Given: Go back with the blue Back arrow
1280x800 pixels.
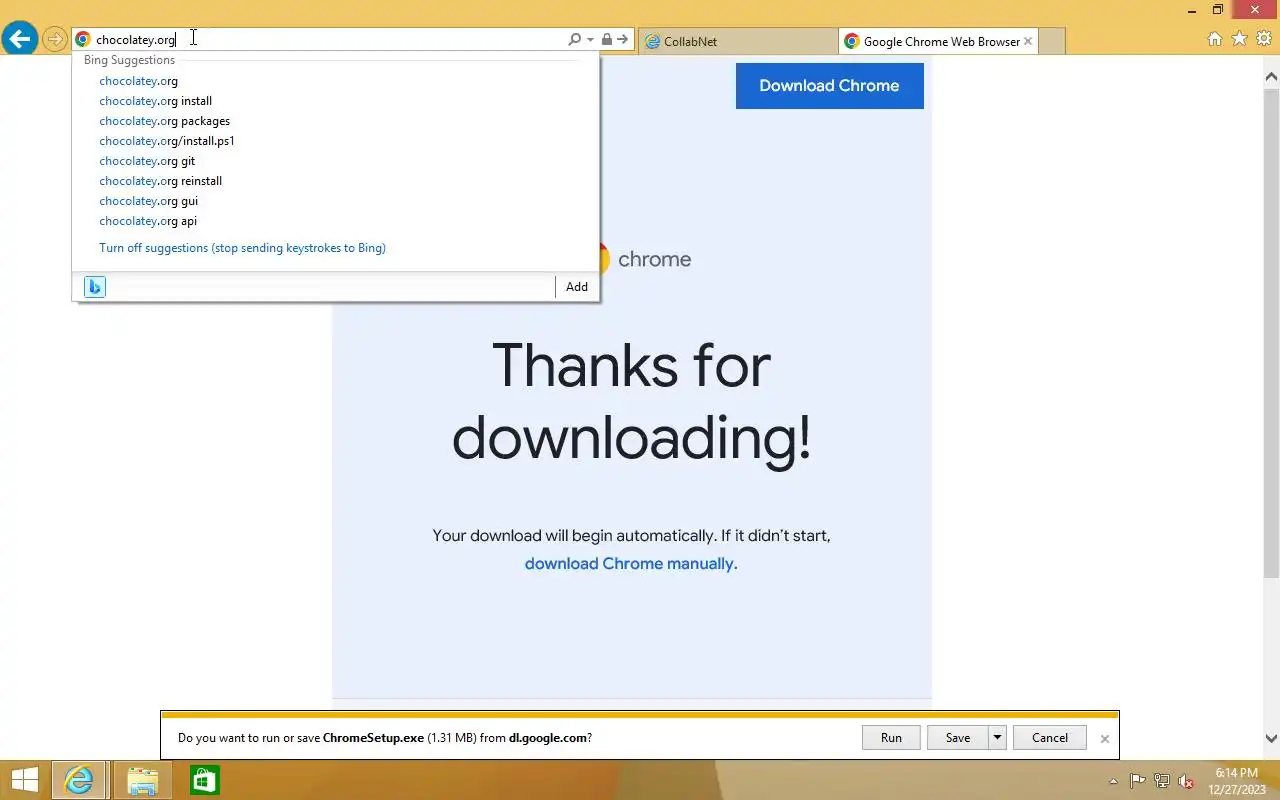Looking at the screenshot, I should click(x=20, y=39).
